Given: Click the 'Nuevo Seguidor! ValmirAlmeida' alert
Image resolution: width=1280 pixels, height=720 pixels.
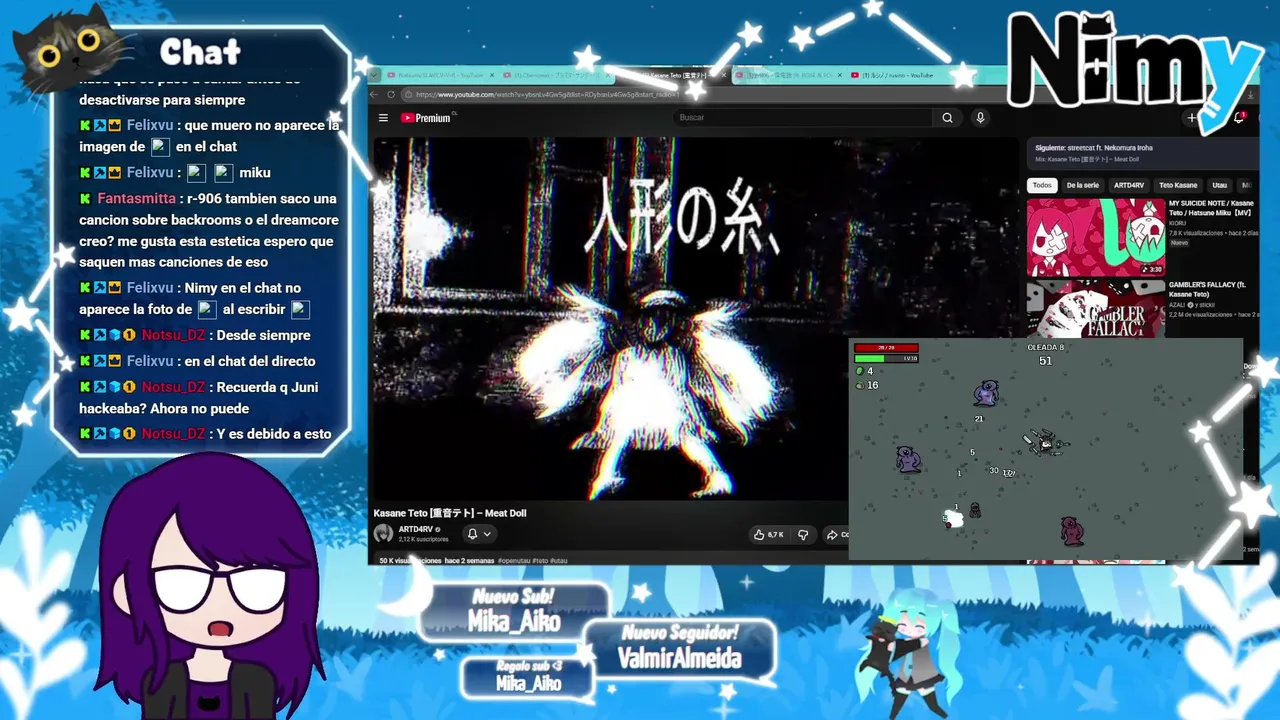Looking at the screenshot, I should coord(680,650).
